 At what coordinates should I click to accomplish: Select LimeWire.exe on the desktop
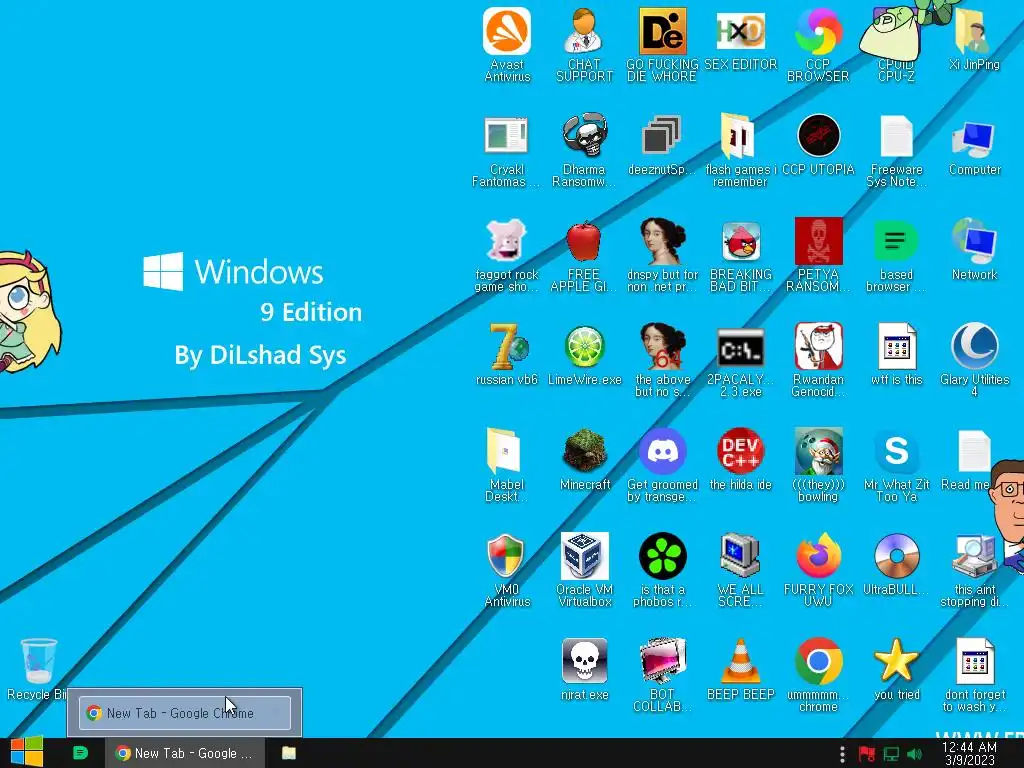(x=584, y=347)
